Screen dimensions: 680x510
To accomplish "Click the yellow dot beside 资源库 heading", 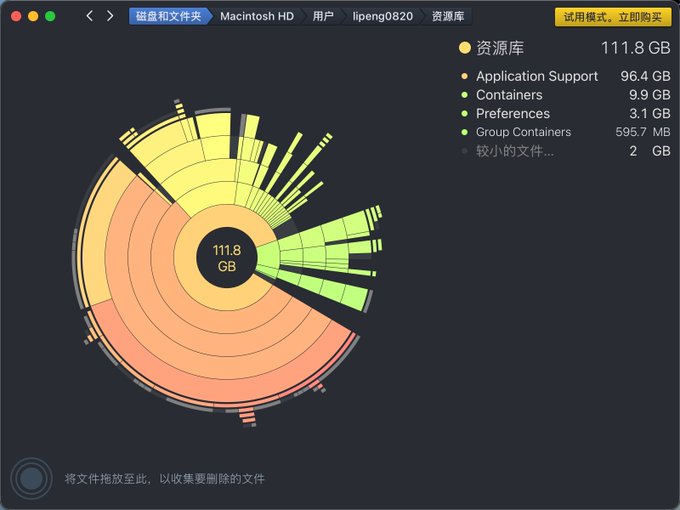I will (x=465, y=48).
